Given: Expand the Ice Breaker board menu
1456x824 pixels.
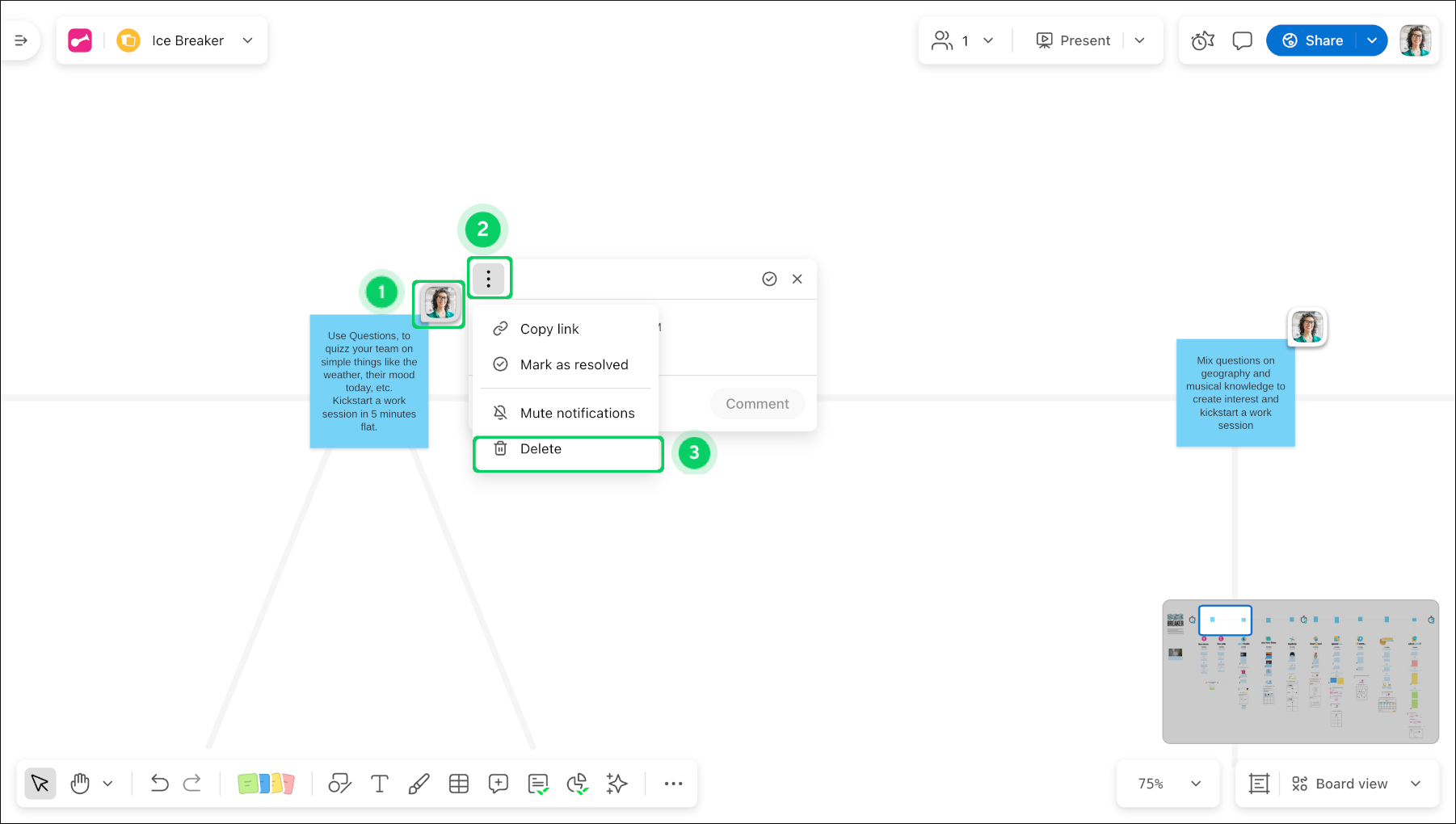Looking at the screenshot, I should click(x=247, y=40).
